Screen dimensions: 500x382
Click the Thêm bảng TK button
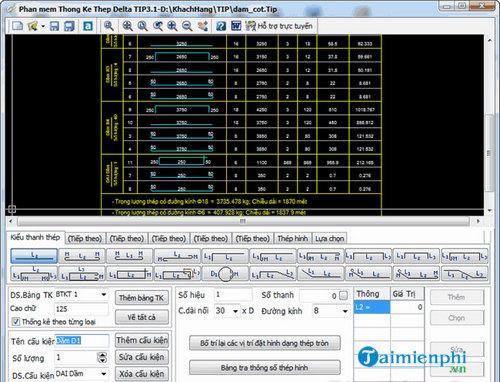[141, 298]
